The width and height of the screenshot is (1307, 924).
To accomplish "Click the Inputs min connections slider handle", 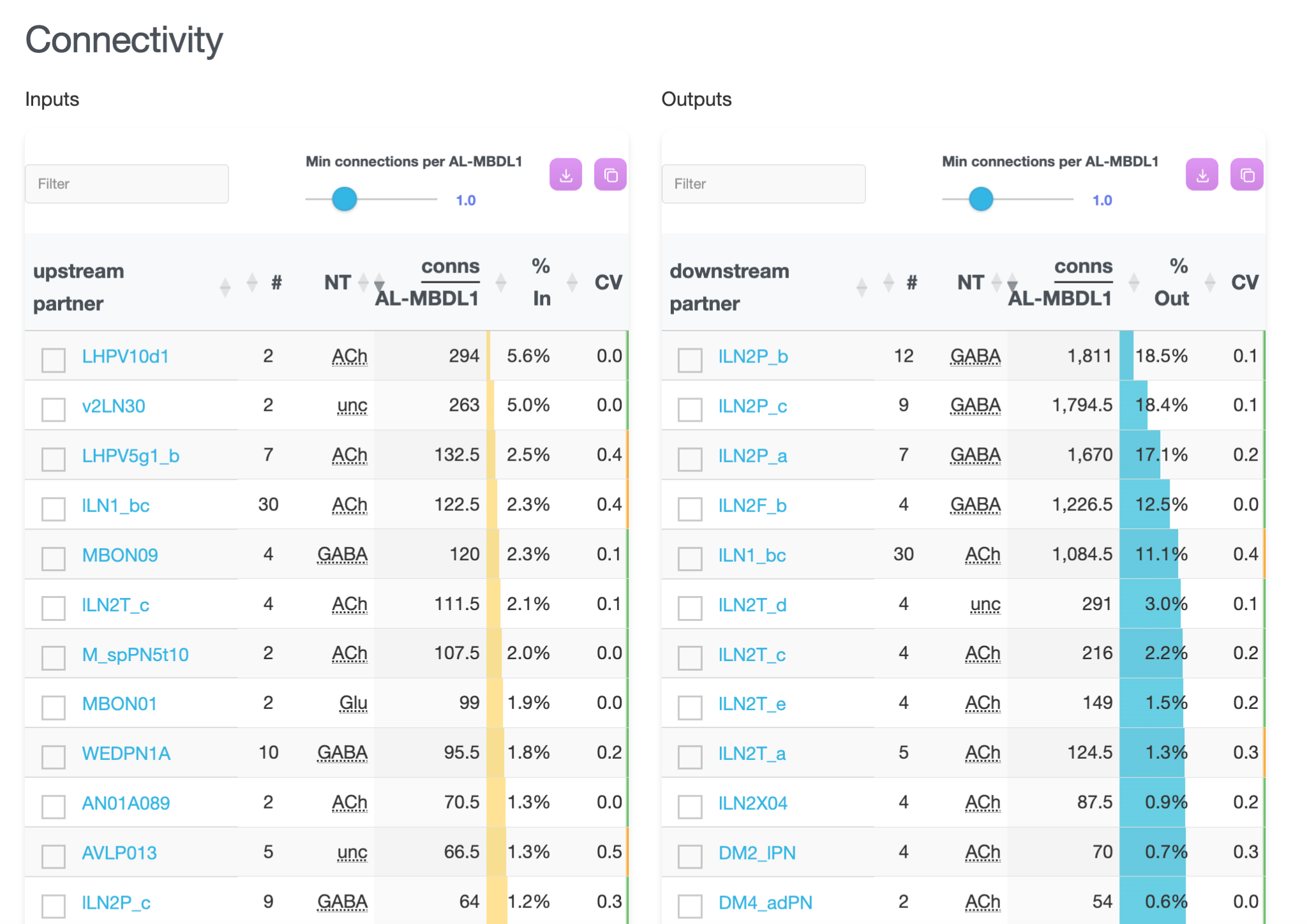I will coord(344,199).
